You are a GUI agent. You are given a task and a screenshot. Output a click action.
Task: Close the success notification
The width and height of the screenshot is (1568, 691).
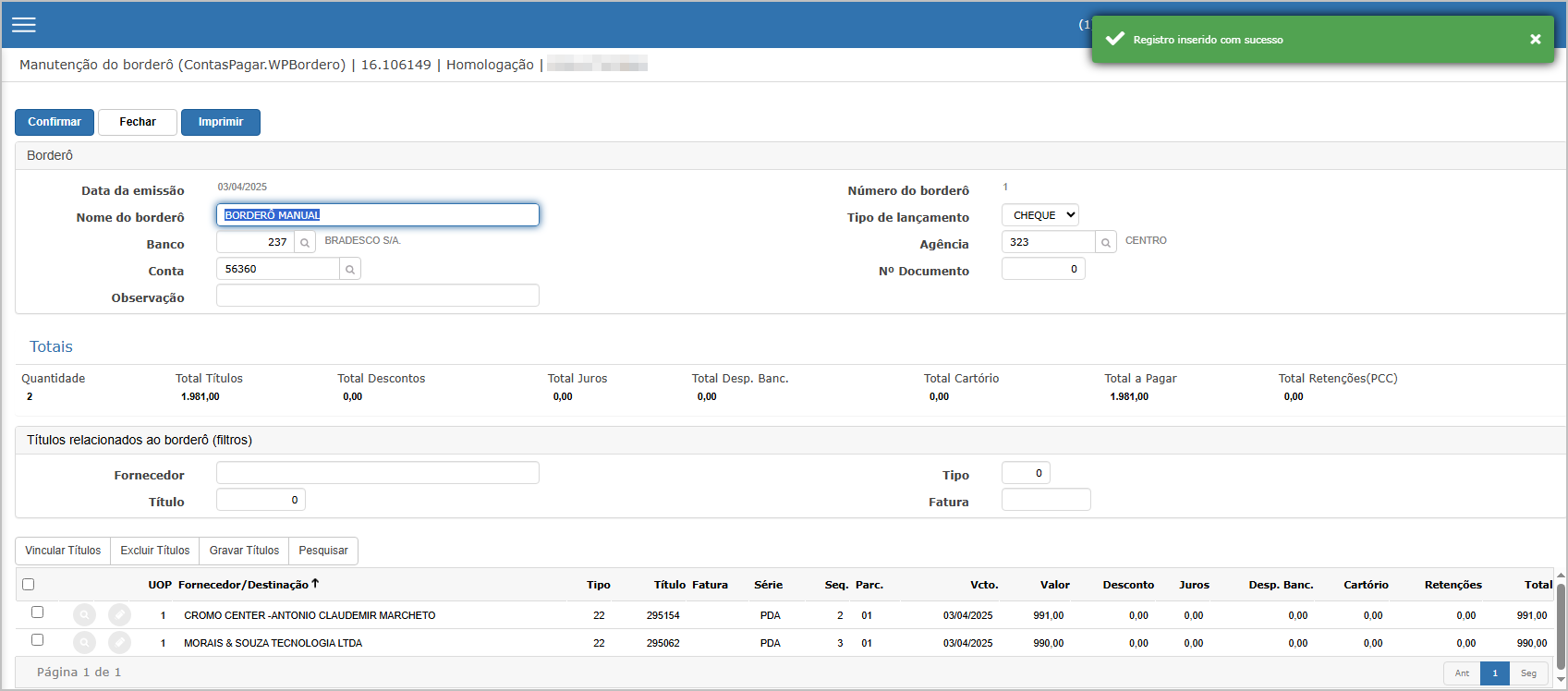(x=1535, y=40)
